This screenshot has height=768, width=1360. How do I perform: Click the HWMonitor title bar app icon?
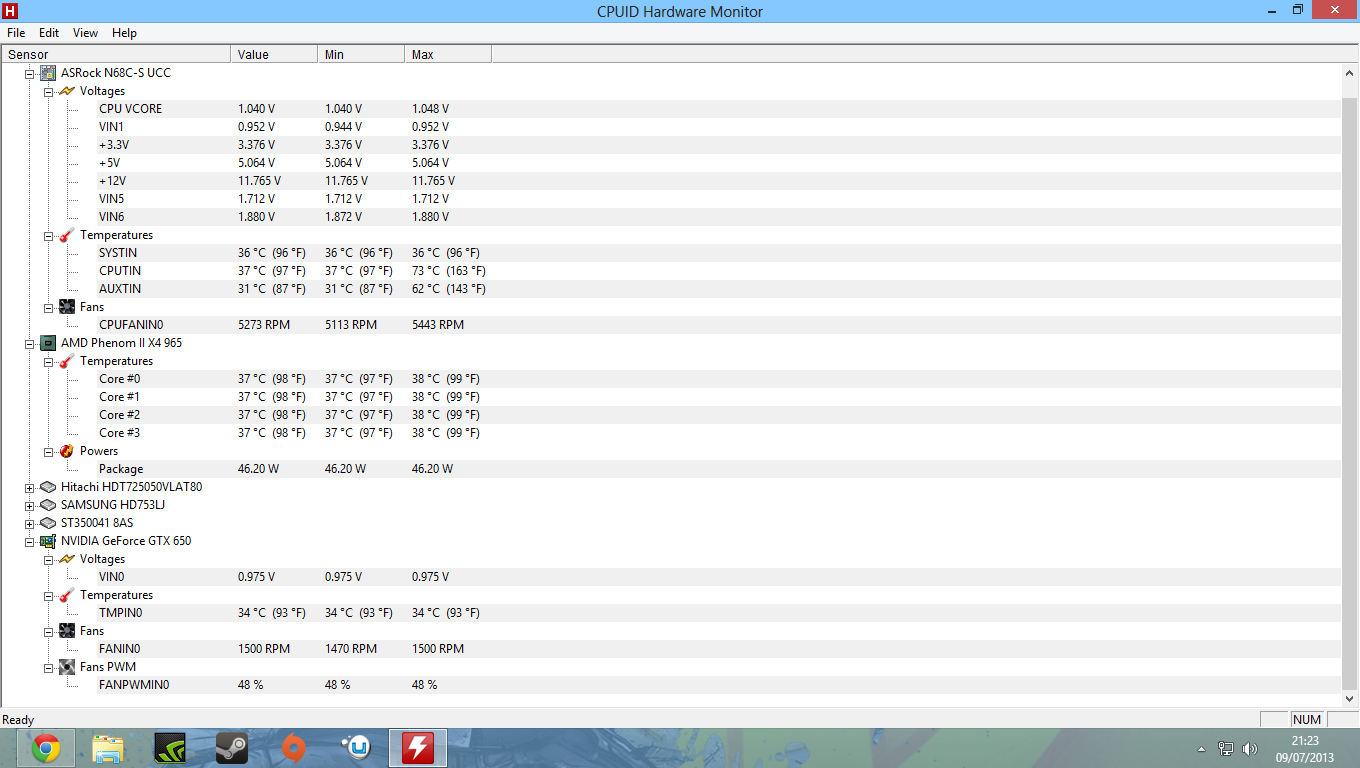click(x=11, y=11)
